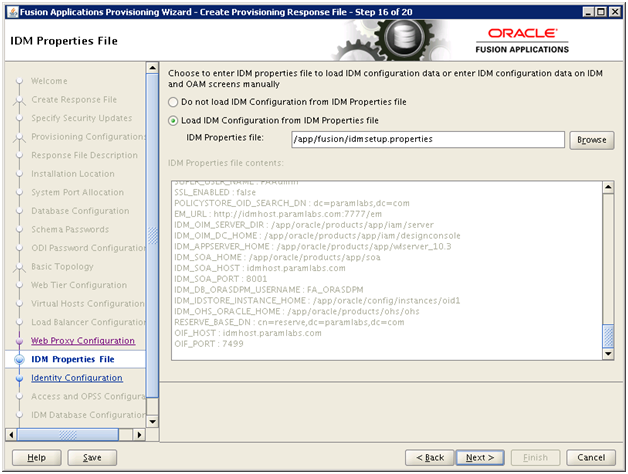Click the 'IDM_SOA_HOST' line
The image size is (628, 474).
coord(260,268)
